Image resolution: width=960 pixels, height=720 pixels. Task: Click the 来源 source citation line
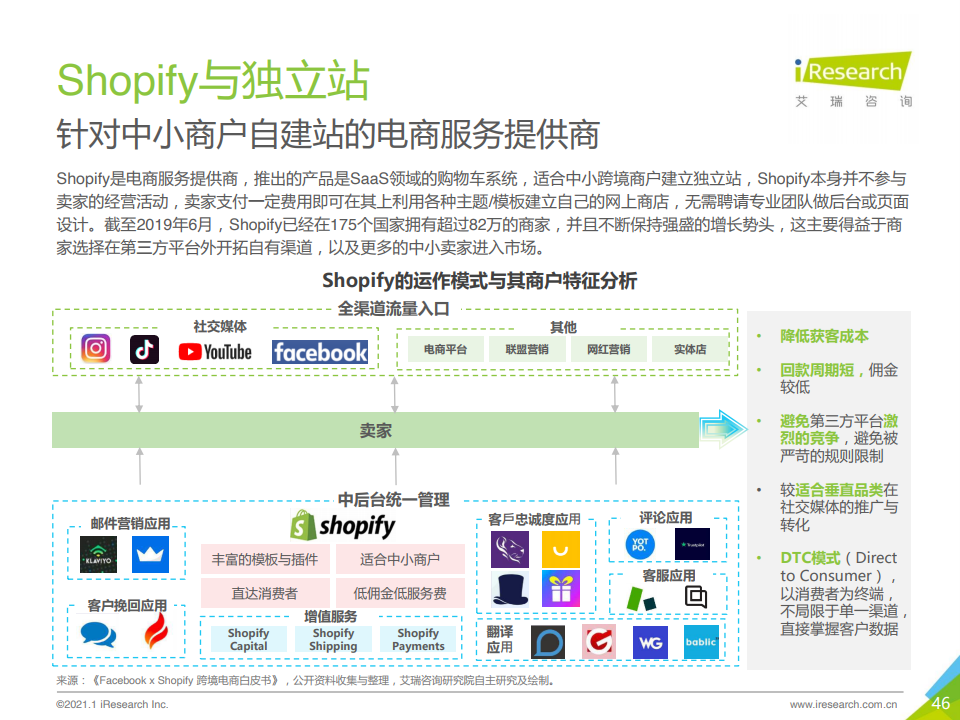point(305,680)
